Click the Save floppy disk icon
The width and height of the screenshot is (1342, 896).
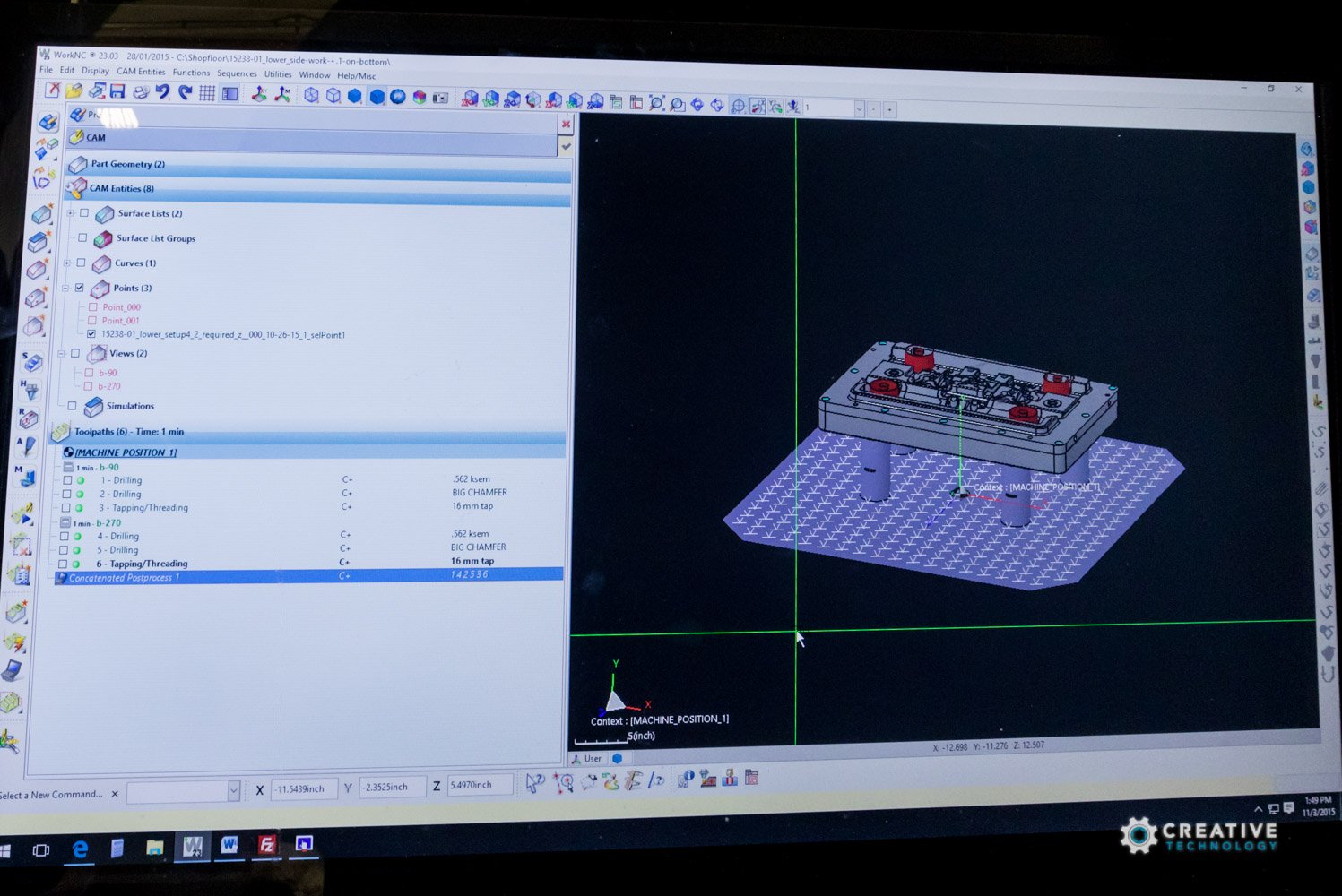point(117,91)
